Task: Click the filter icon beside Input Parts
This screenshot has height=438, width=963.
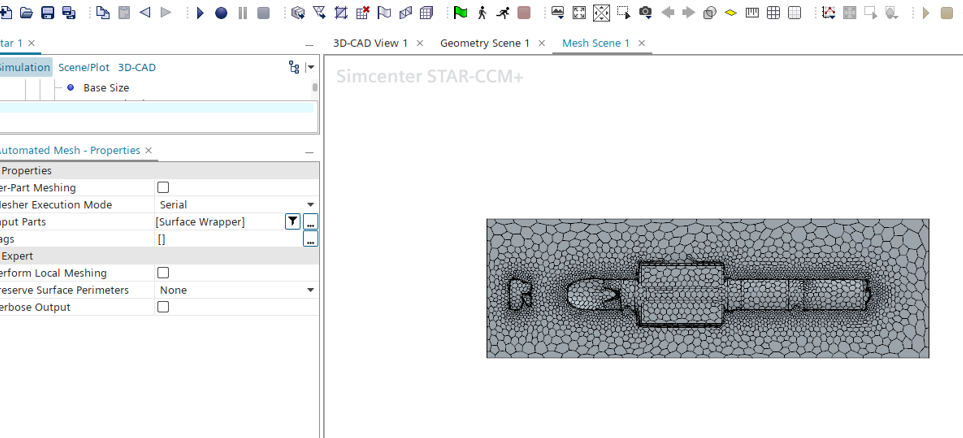Action: pos(292,222)
